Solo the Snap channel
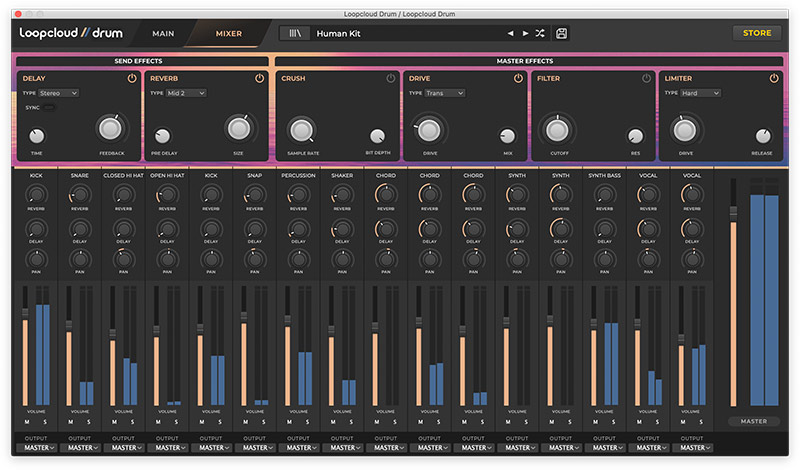 263,422
